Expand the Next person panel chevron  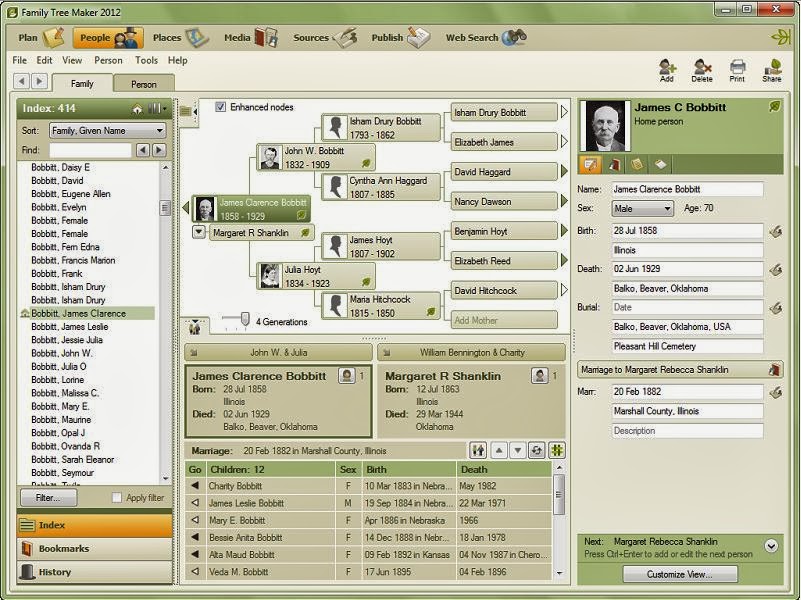coord(769,547)
